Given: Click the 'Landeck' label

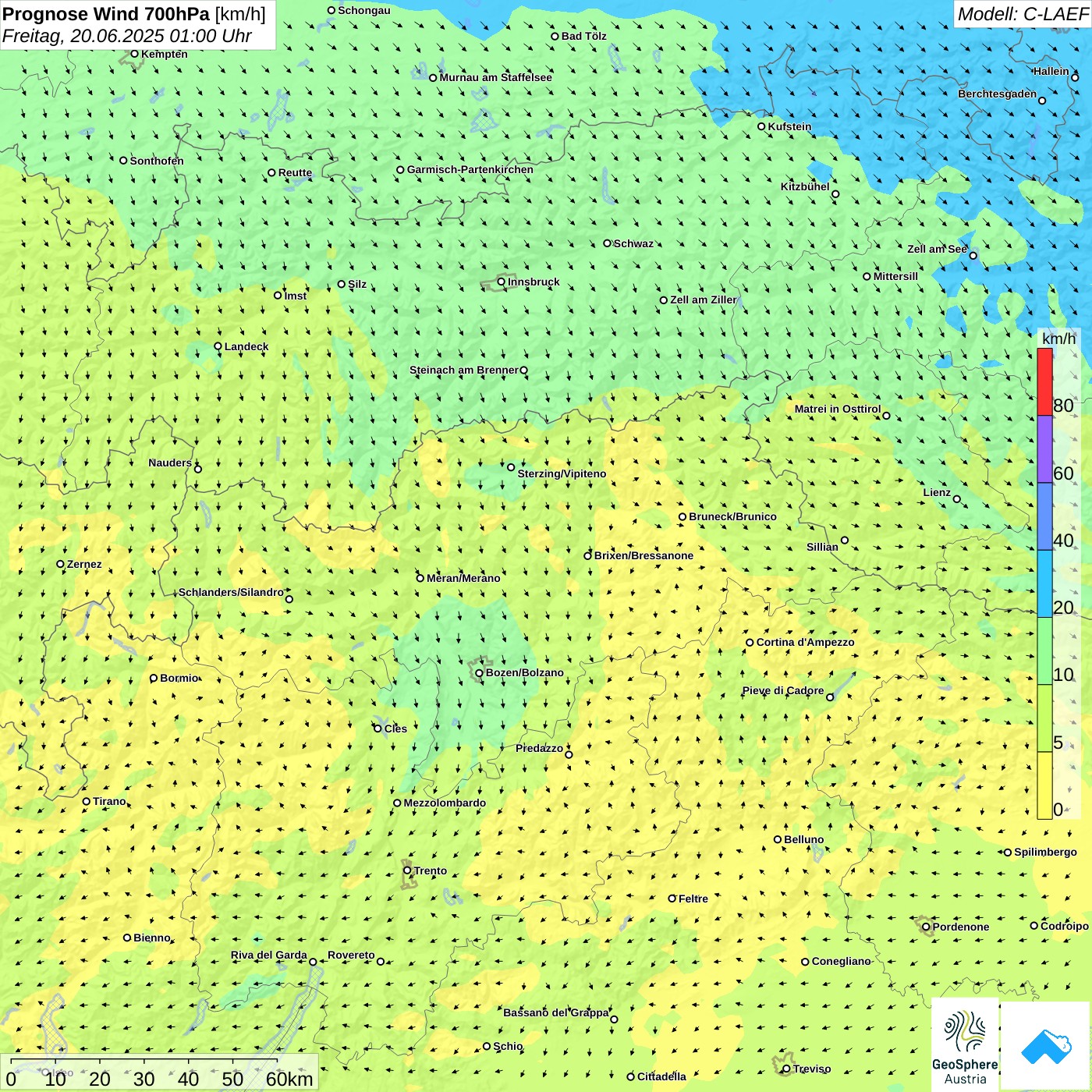Looking at the screenshot, I should [246, 346].
